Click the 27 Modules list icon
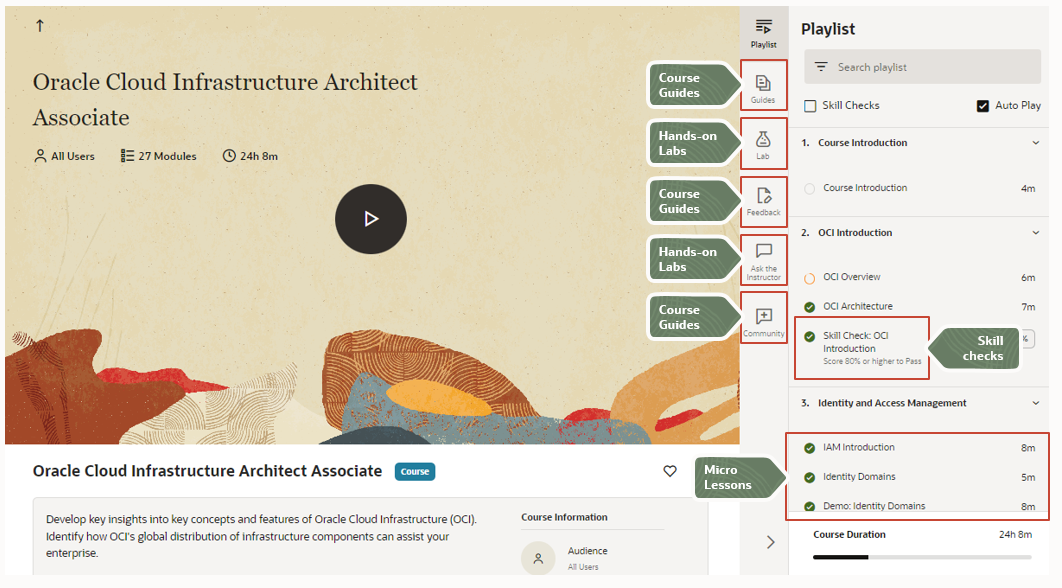Screen dimensions: 1062x588 click(127, 156)
